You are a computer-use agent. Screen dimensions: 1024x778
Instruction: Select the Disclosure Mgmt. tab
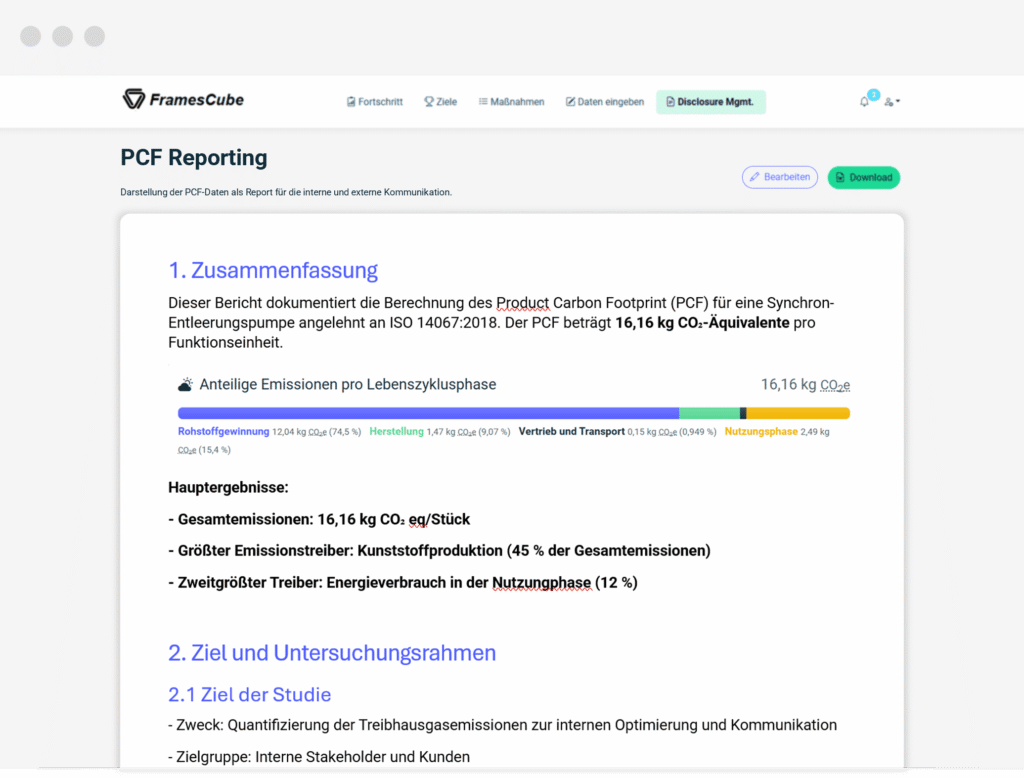click(x=711, y=102)
